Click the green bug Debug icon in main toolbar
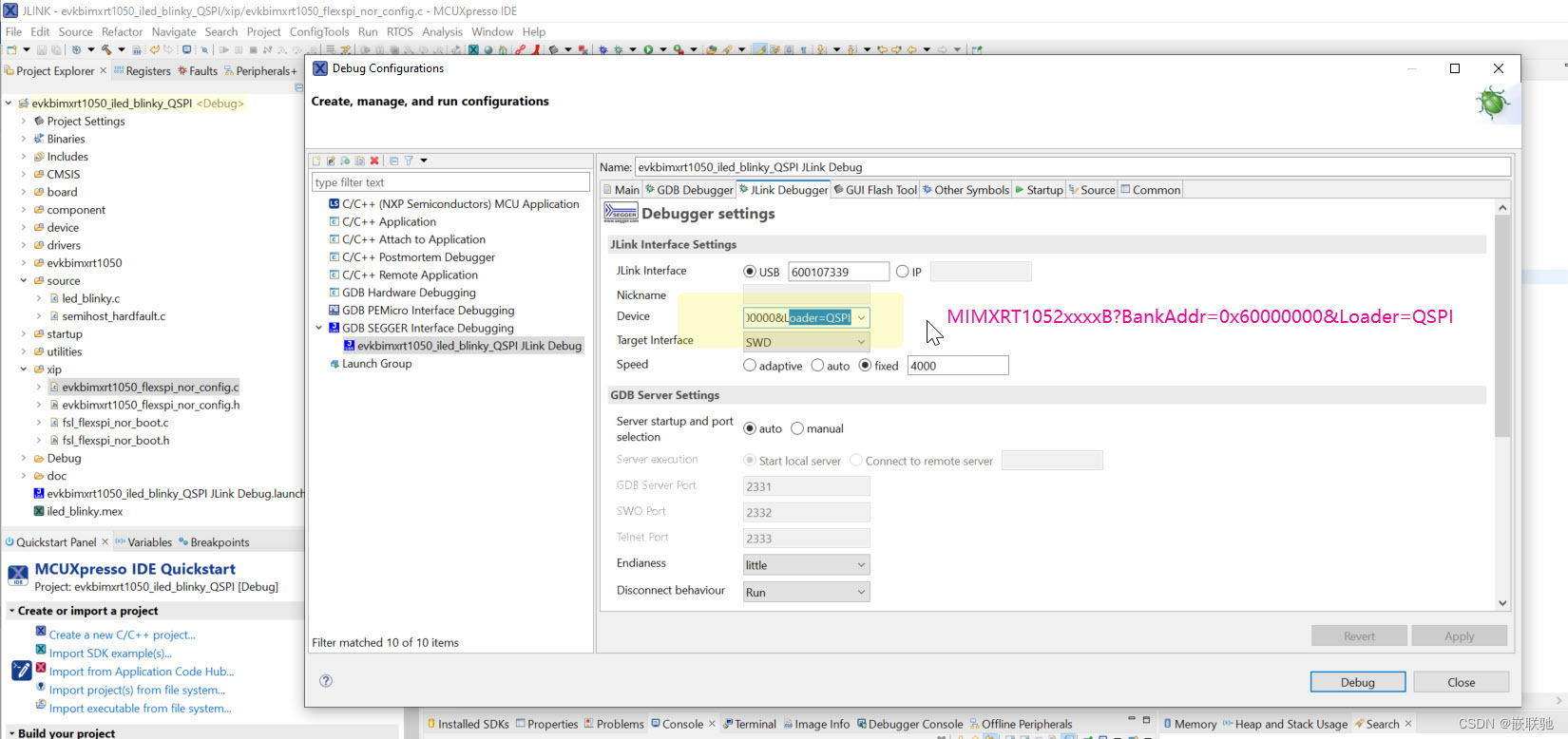The image size is (1568, 739). pyautogui.click(x=618, y=49)
